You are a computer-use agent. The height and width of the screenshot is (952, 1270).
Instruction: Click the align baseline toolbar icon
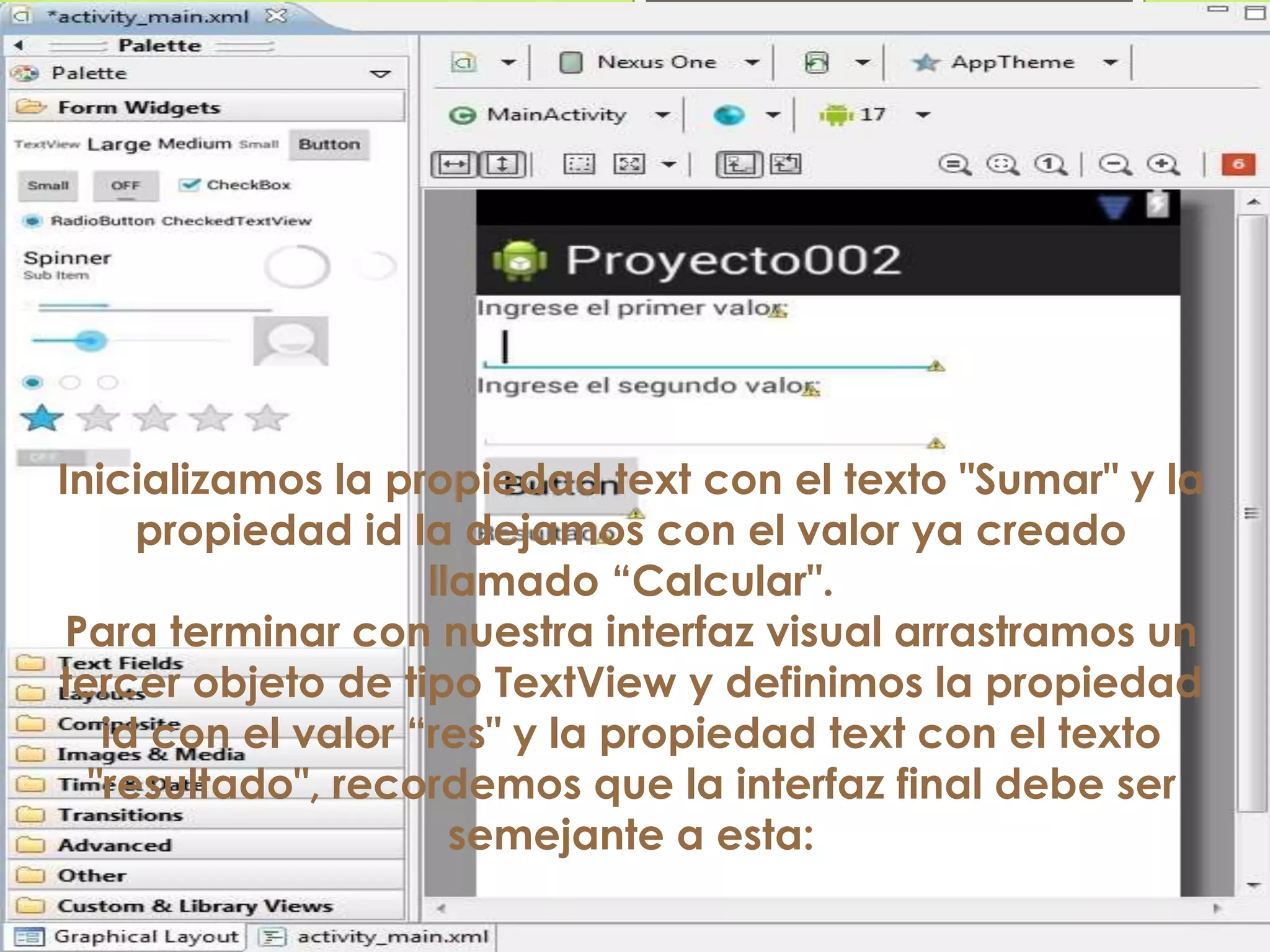[739, 164]
